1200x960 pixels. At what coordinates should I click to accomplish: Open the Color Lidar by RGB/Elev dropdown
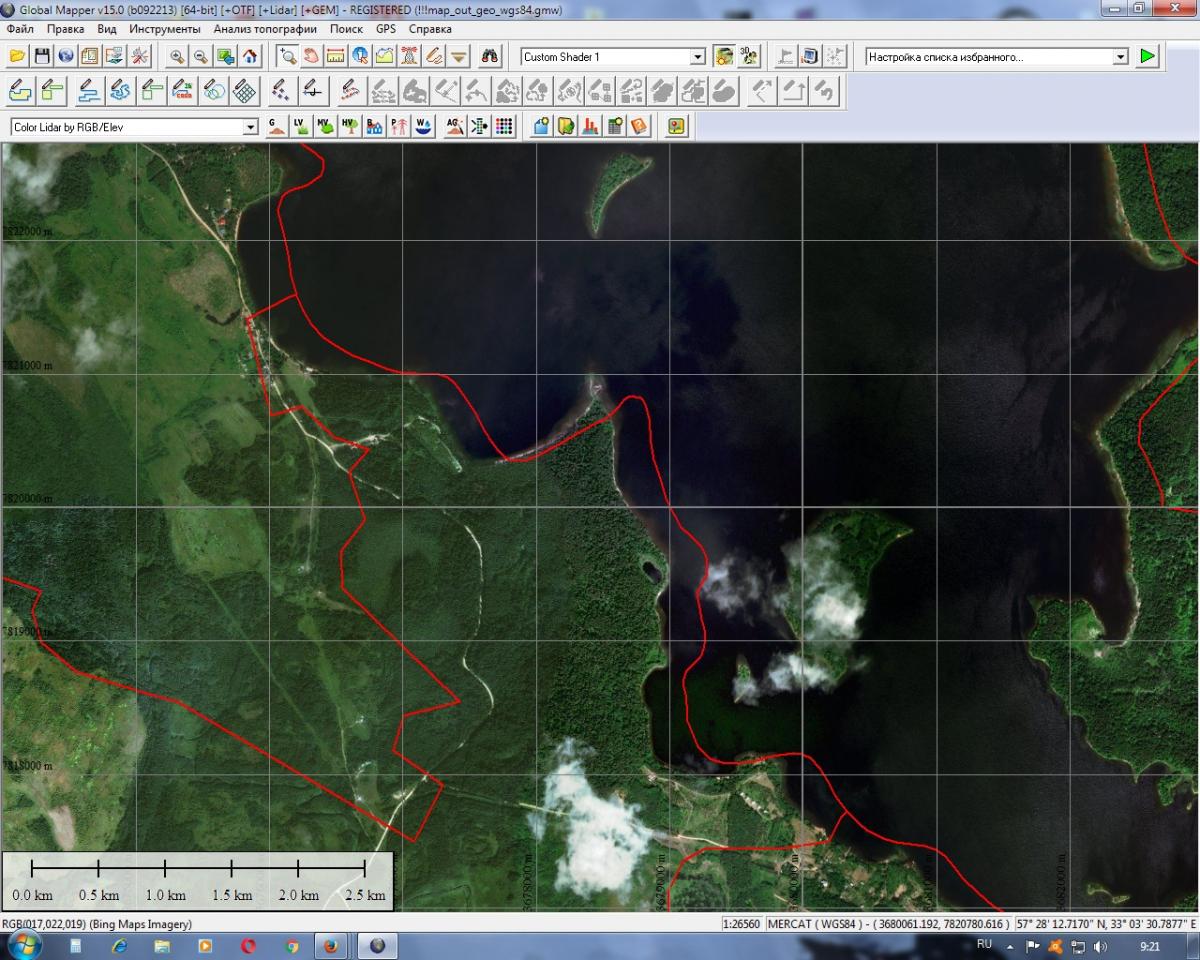point(251,128)
